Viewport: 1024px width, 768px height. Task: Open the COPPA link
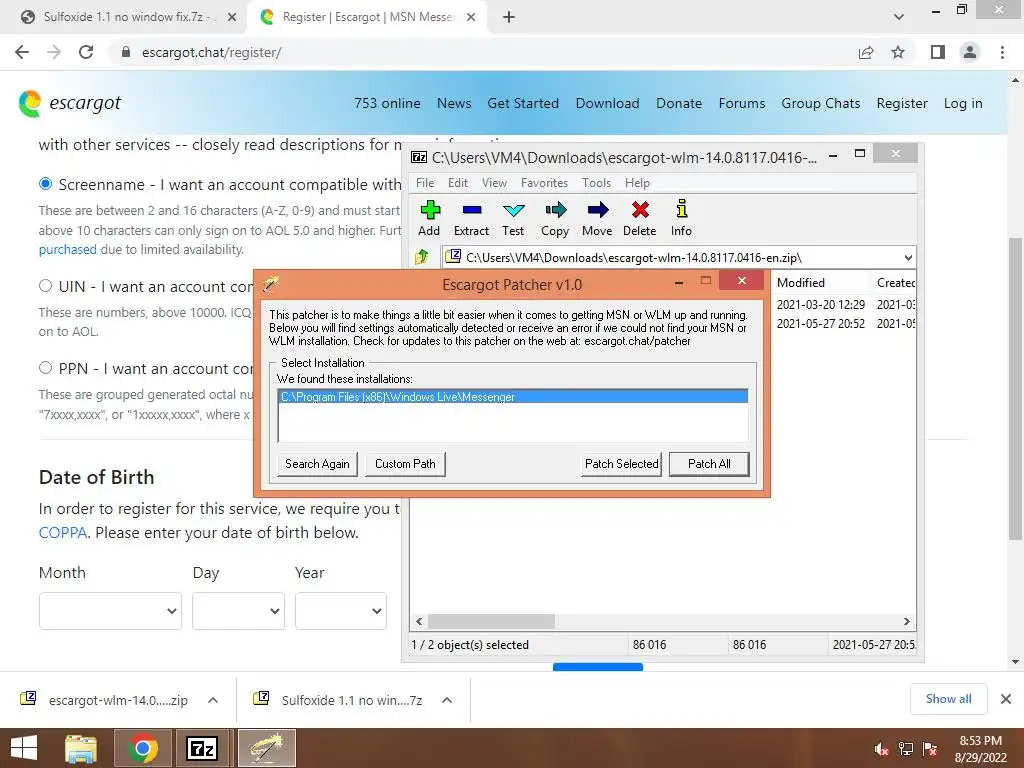click(63, 532)
